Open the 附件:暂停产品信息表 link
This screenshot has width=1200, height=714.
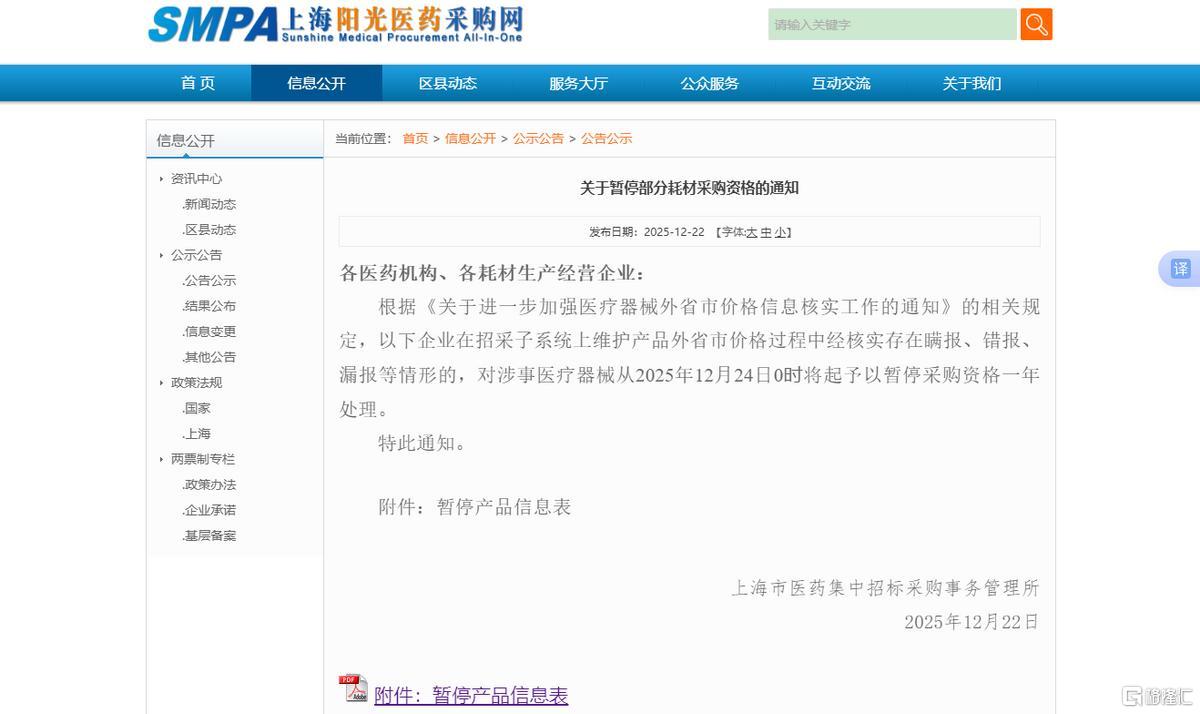pos(471,695)
